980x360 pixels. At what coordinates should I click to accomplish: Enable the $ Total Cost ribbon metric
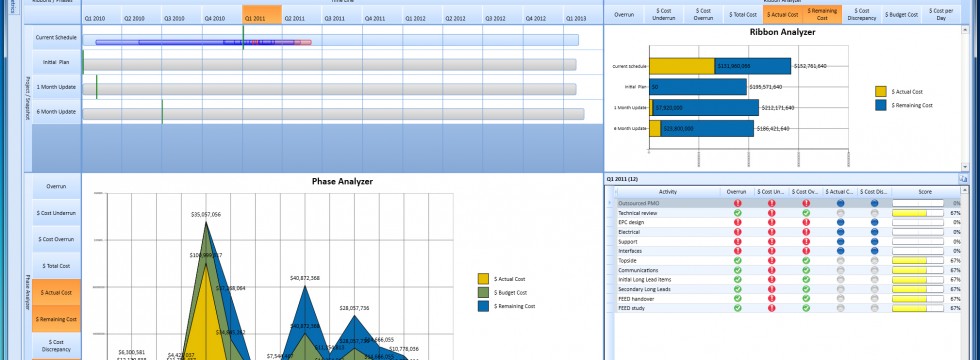[744, 14]
